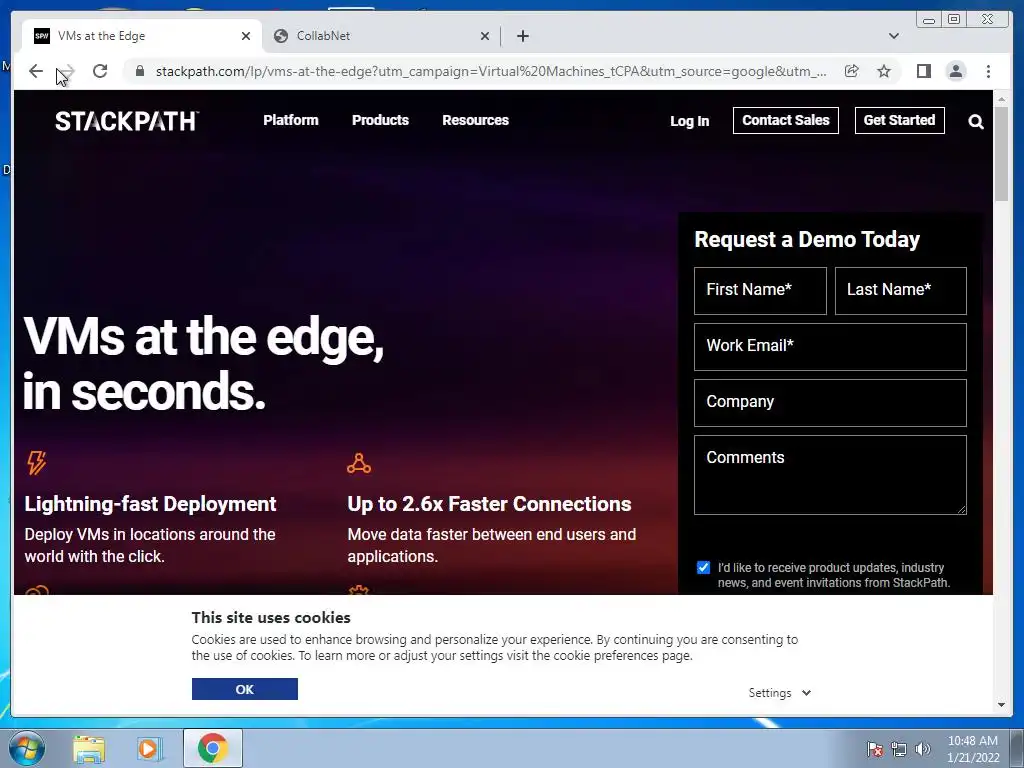Expand cookie Settings dropdown
This screenshot has width=1024, height=768.
[779, 693]
